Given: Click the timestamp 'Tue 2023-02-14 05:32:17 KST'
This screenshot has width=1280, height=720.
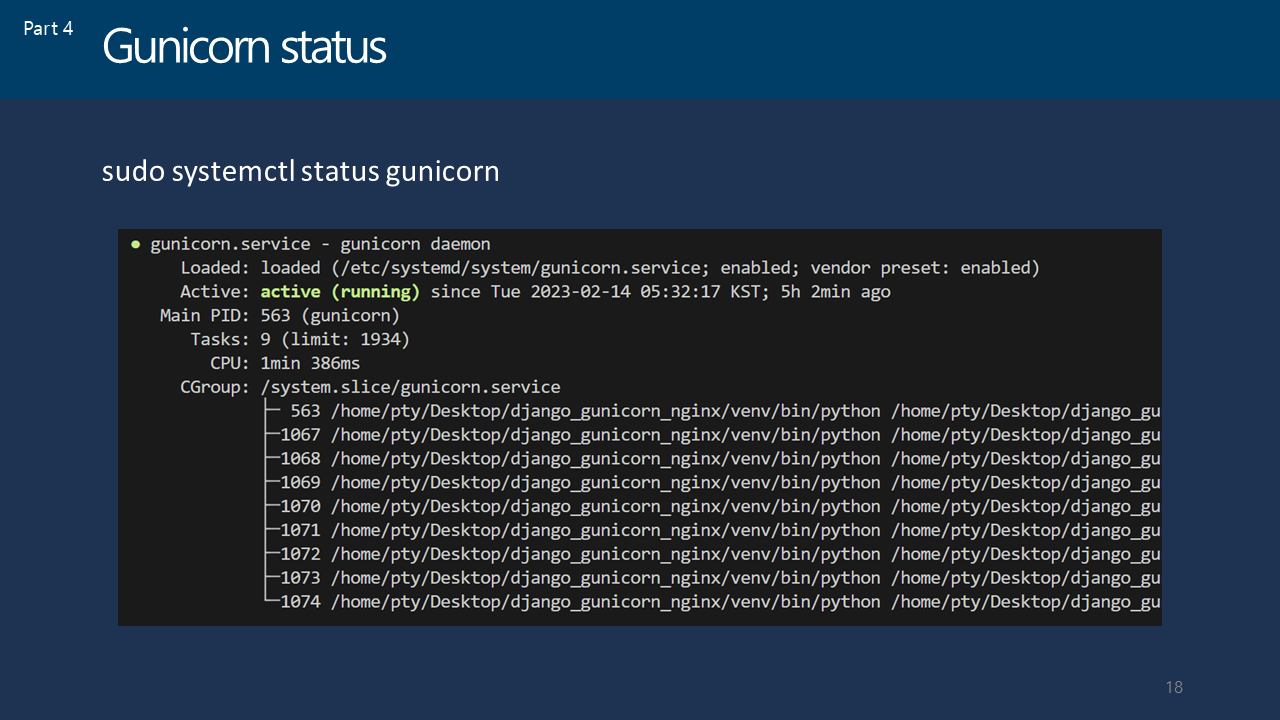Looking at the screenshot, I should [625, 292].
